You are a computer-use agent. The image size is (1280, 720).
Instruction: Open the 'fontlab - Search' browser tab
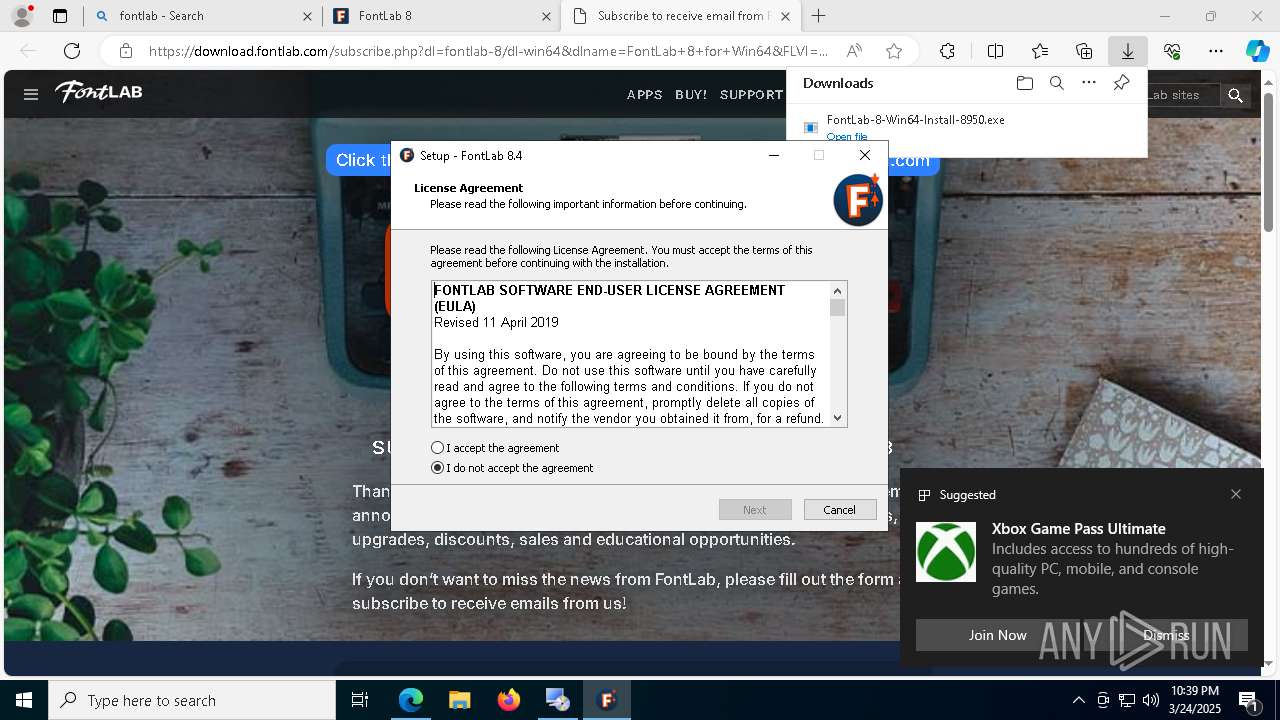(202, 16)
